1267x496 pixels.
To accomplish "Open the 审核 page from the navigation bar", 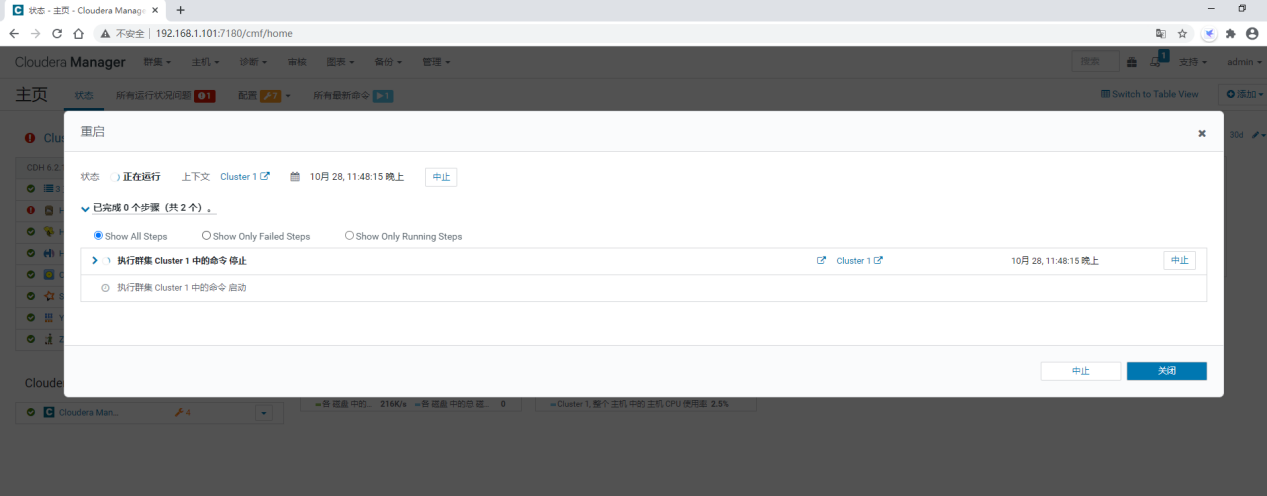I will pos(297,62).
